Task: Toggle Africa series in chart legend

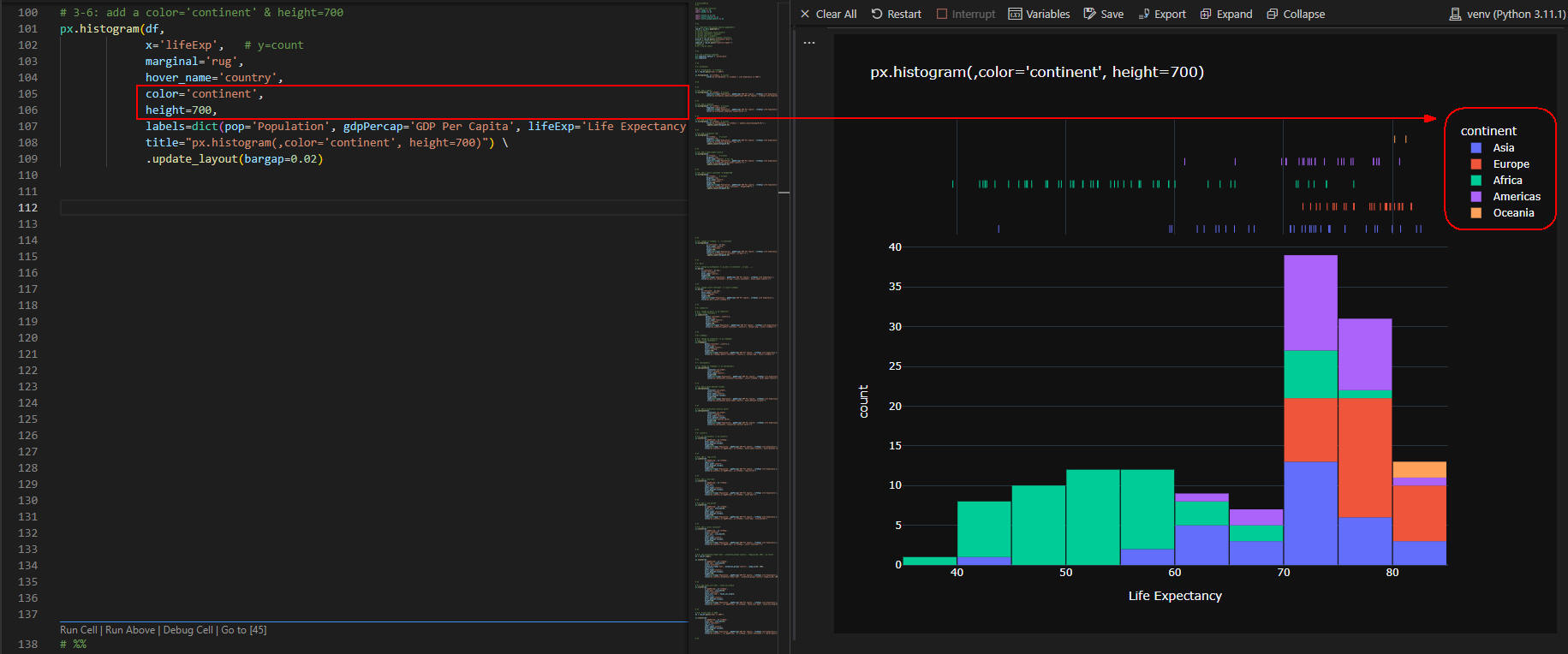Action: tap(1508, 181)
